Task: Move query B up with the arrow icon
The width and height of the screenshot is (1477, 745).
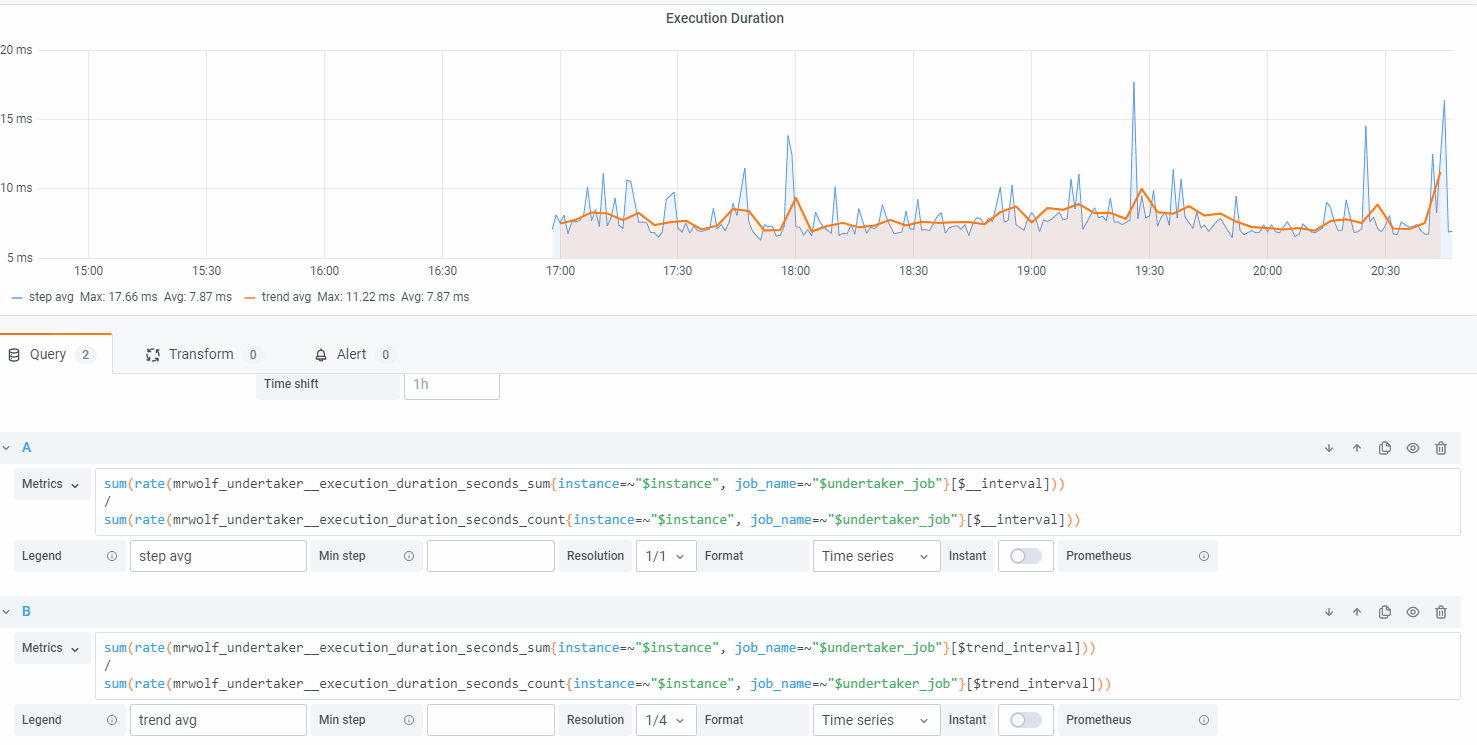Action: [1356, 611]
